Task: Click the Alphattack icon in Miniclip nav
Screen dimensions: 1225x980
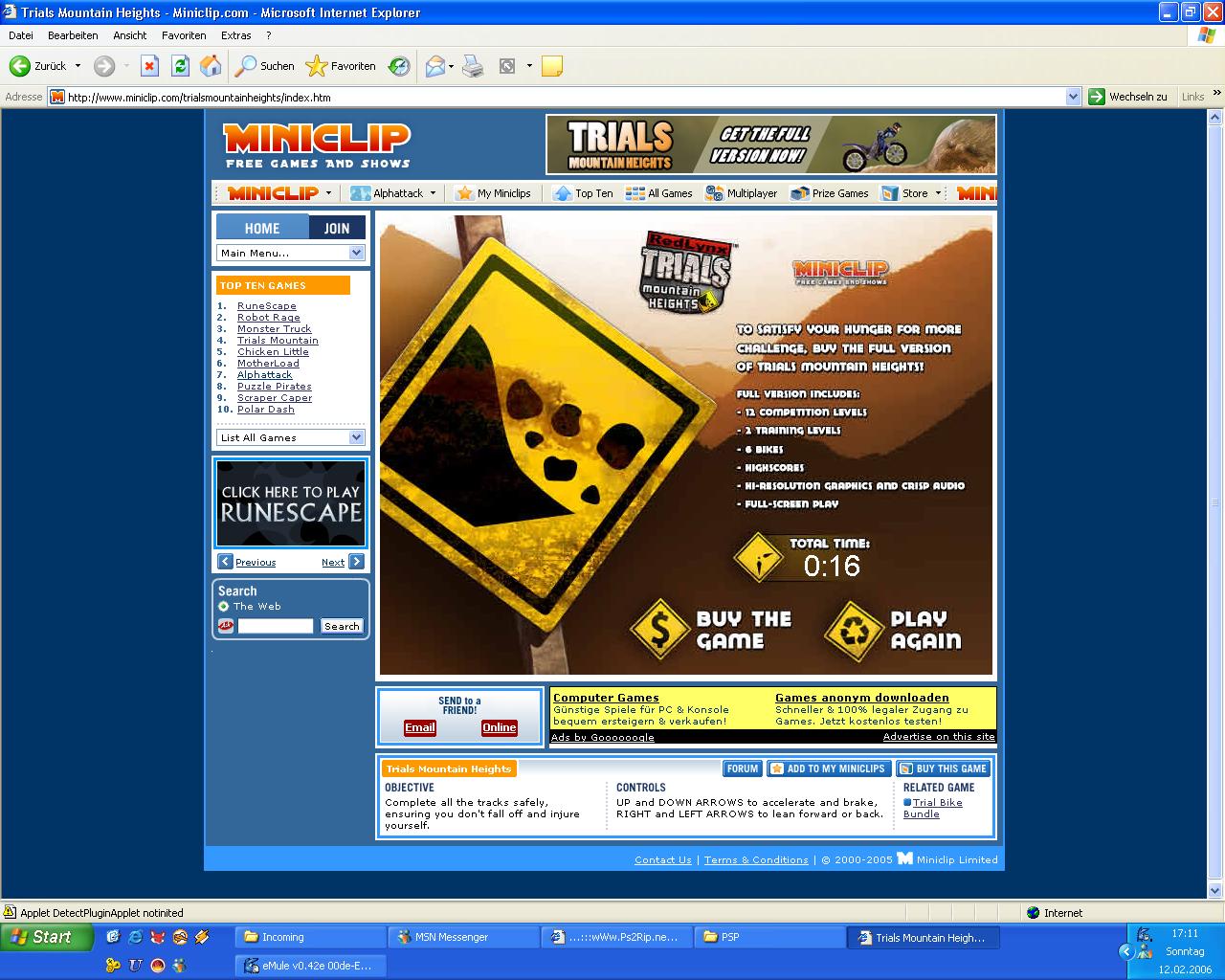Action: coord(360,193)
